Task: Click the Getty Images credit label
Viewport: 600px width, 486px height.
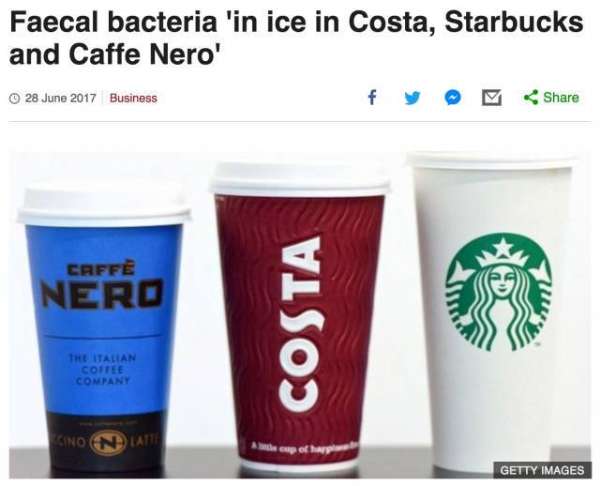Action: point(542,470)
